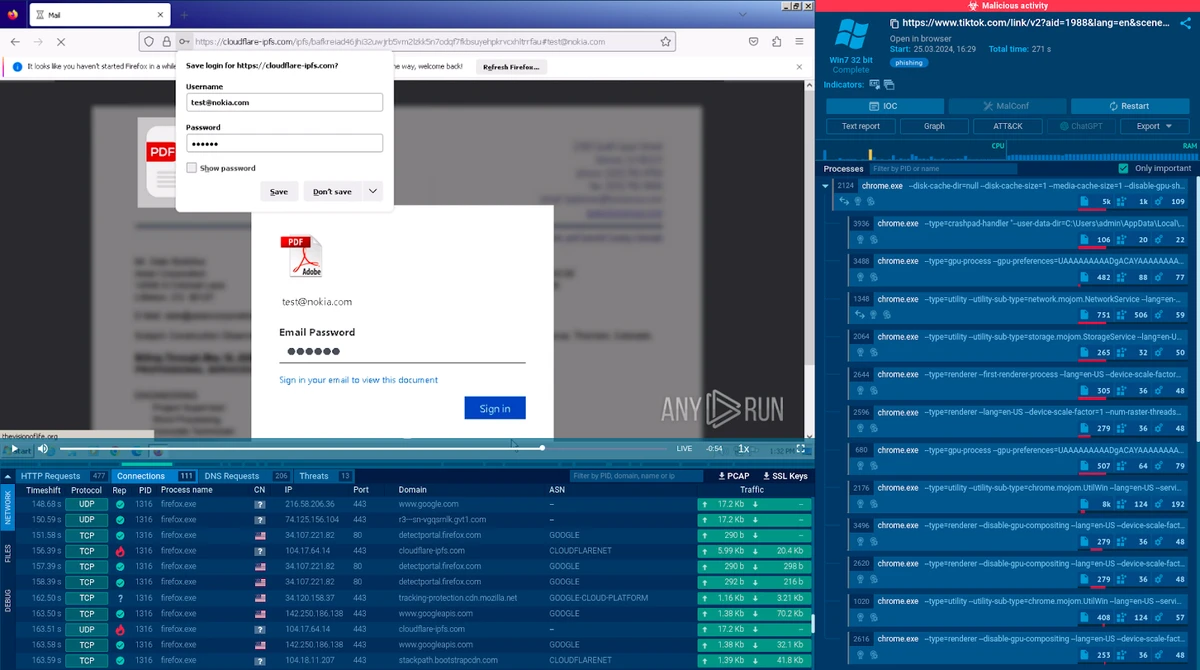
Task: Restart the analysis task
Action: click(1129, 106)
